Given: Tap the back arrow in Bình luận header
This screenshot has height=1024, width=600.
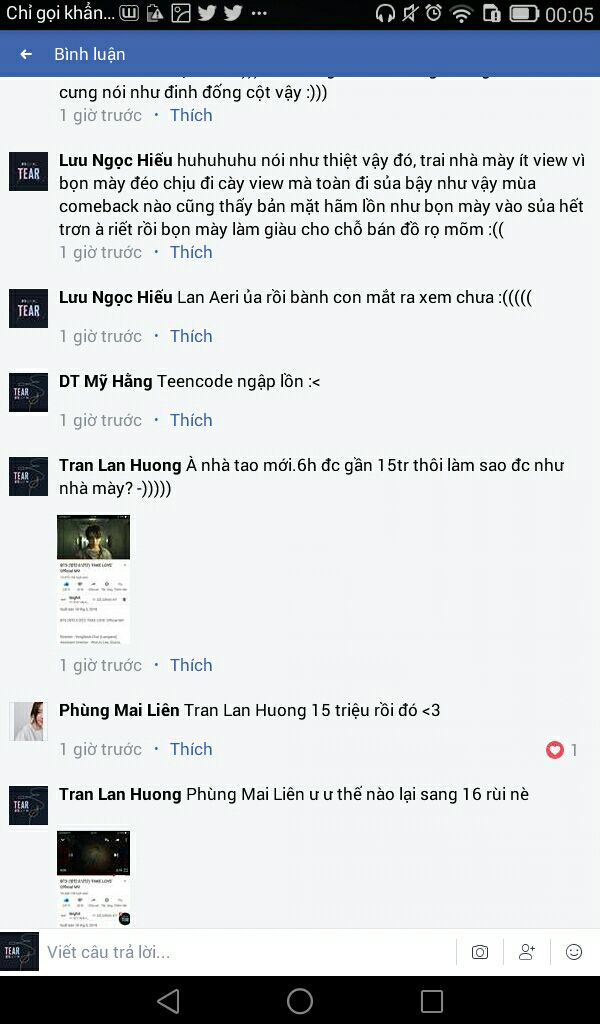Looking at the screenshot, I should tap(26, 54).
